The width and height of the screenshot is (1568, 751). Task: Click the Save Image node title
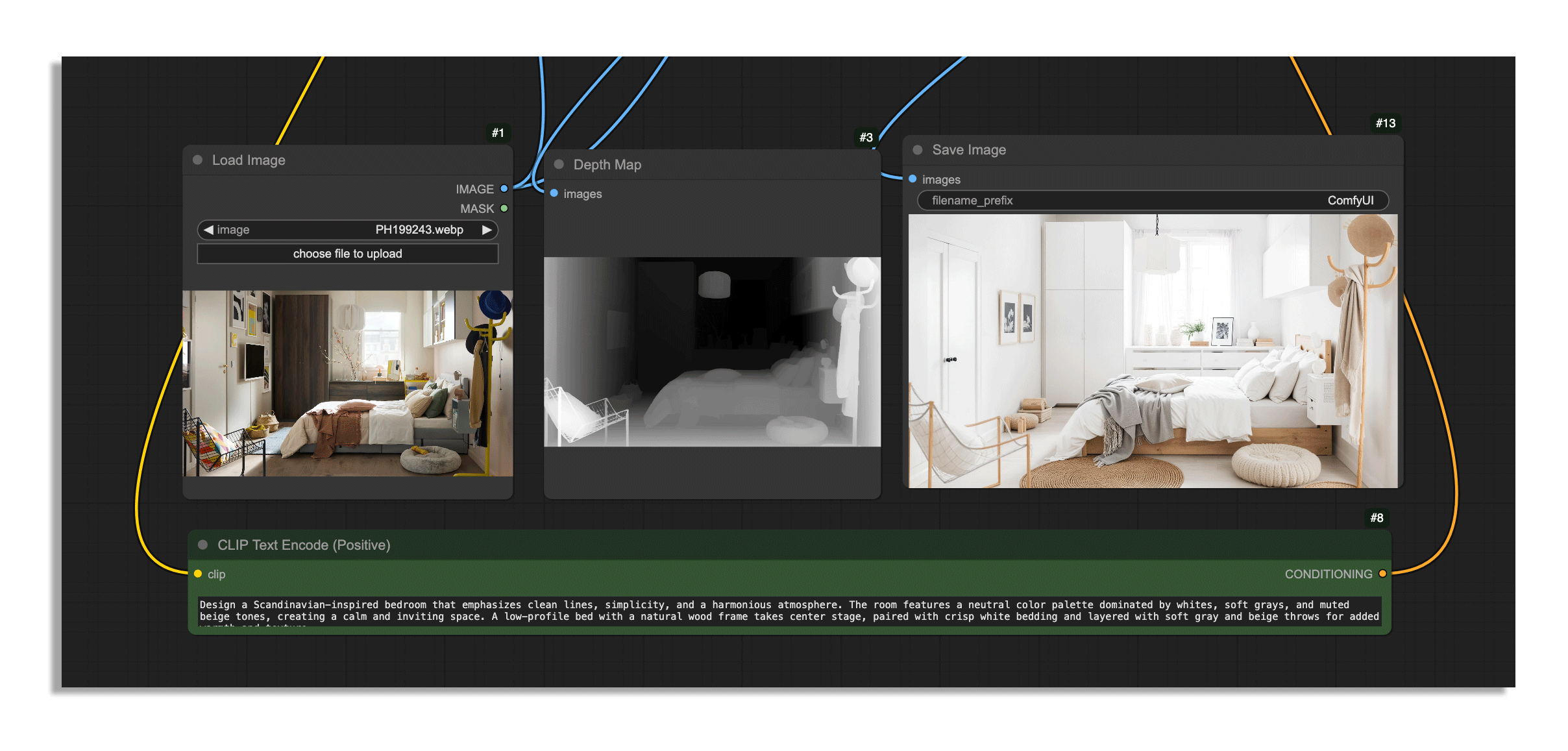(968, 150)
